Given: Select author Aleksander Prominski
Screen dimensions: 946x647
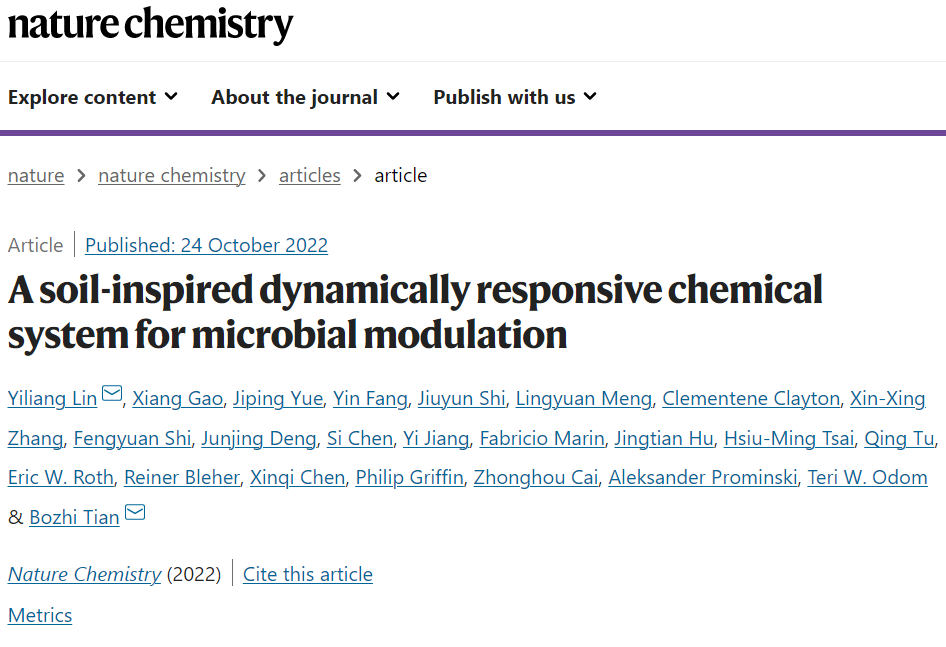Looking at the screenshot, I should (704, 477).
